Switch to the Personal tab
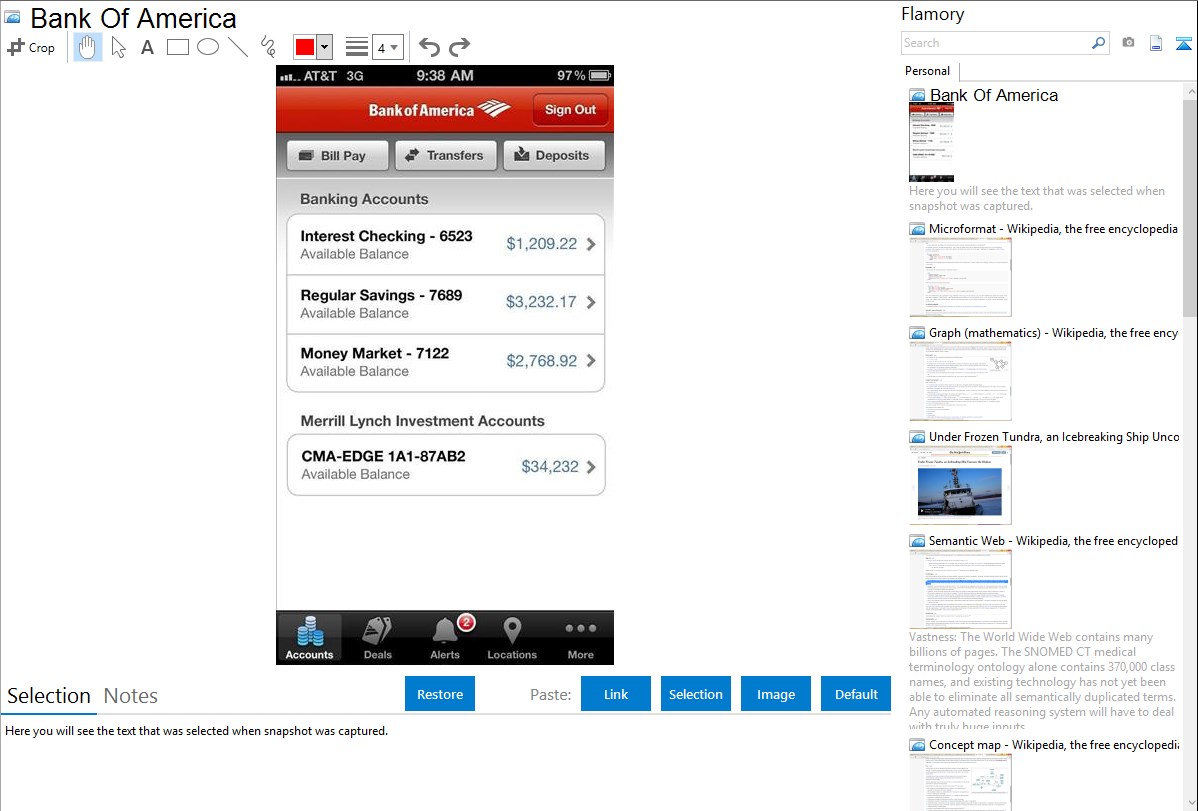Viewport: 1198px width, 811px height. [x=928, y=71]
